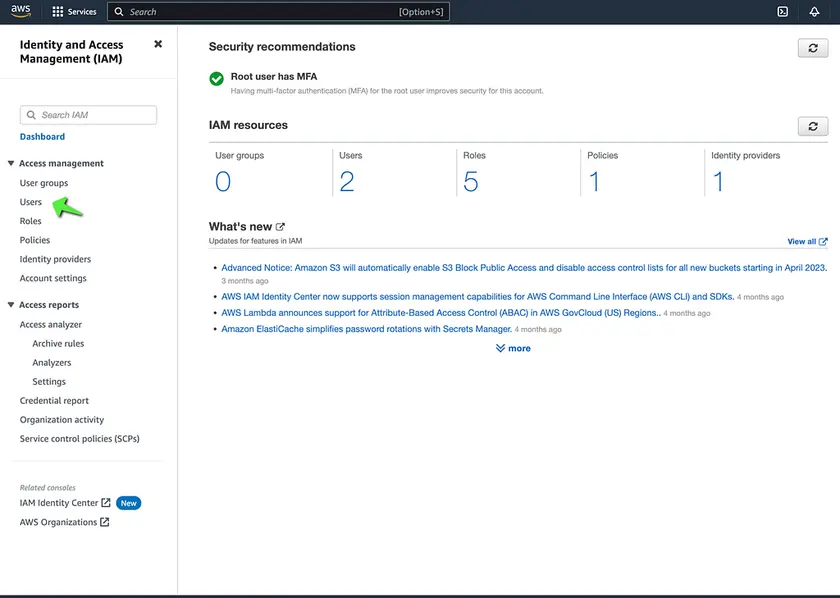The image size is (840, 598).
Task: Open What's new external link icon
Action: 280,227
